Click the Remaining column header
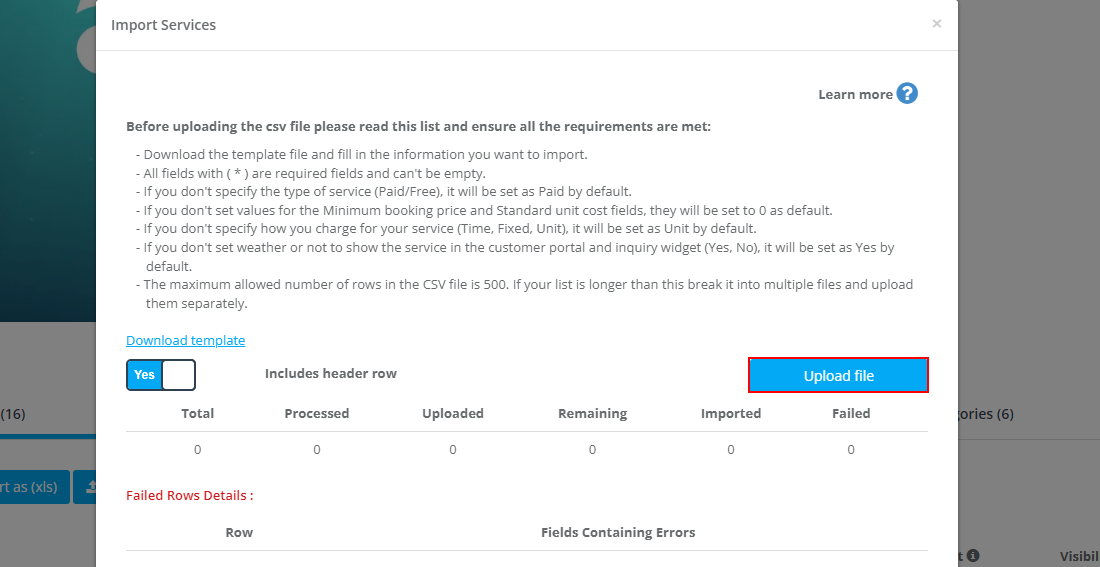1100x567 pixels. click(592, 413)
